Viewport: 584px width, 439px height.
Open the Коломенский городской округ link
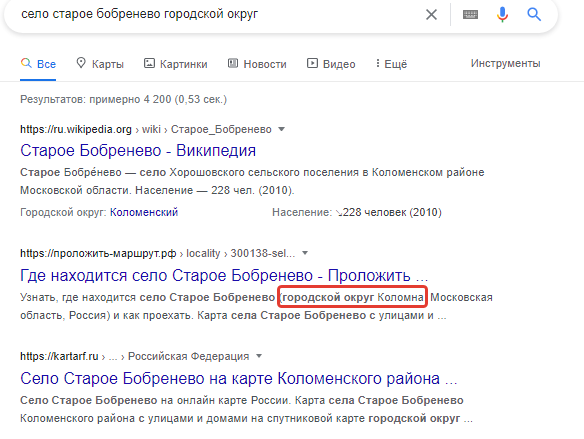[x=144, y=212]
